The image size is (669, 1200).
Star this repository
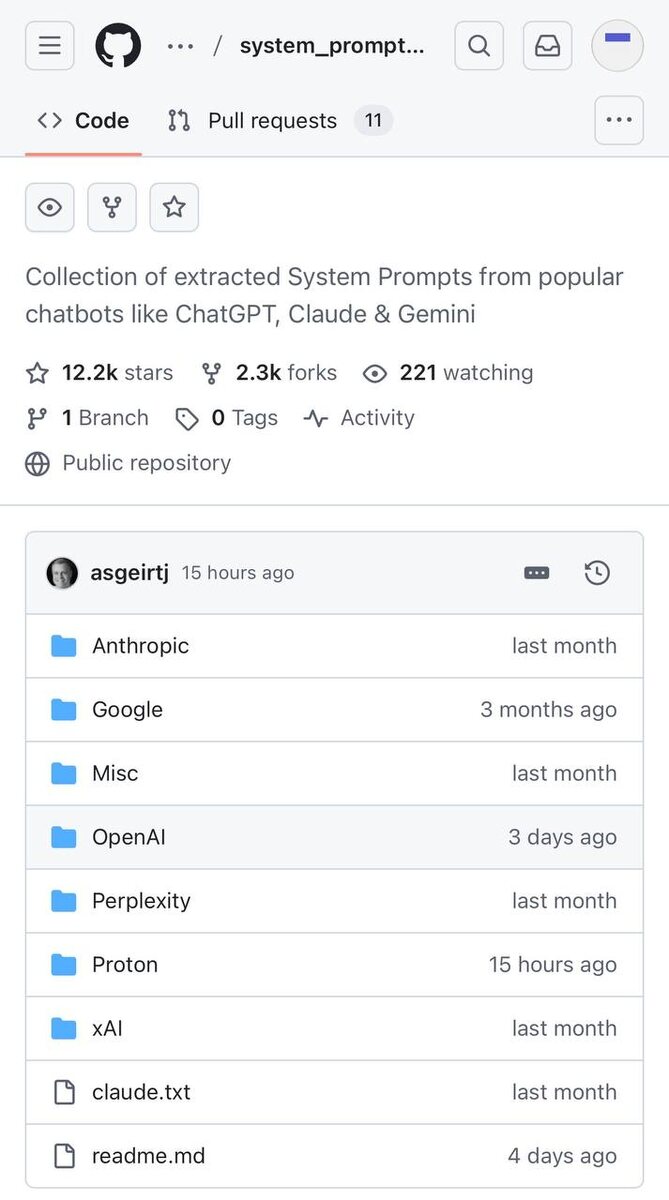tap(174, 207)
